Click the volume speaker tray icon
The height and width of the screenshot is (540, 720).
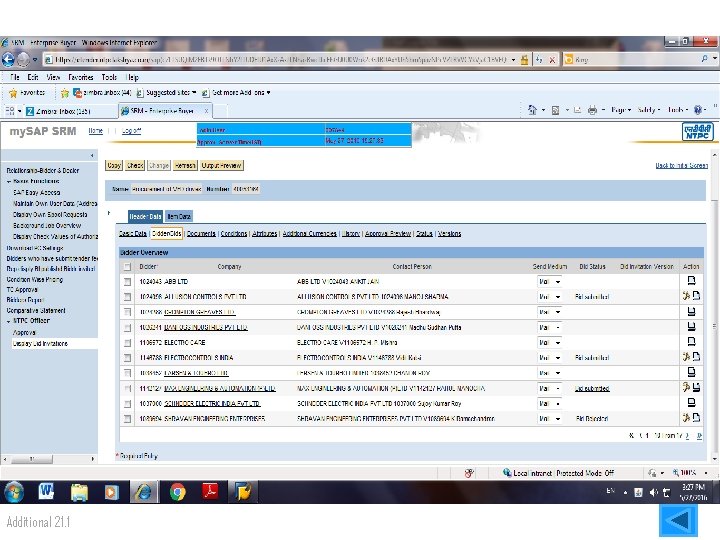pos(653,492)
